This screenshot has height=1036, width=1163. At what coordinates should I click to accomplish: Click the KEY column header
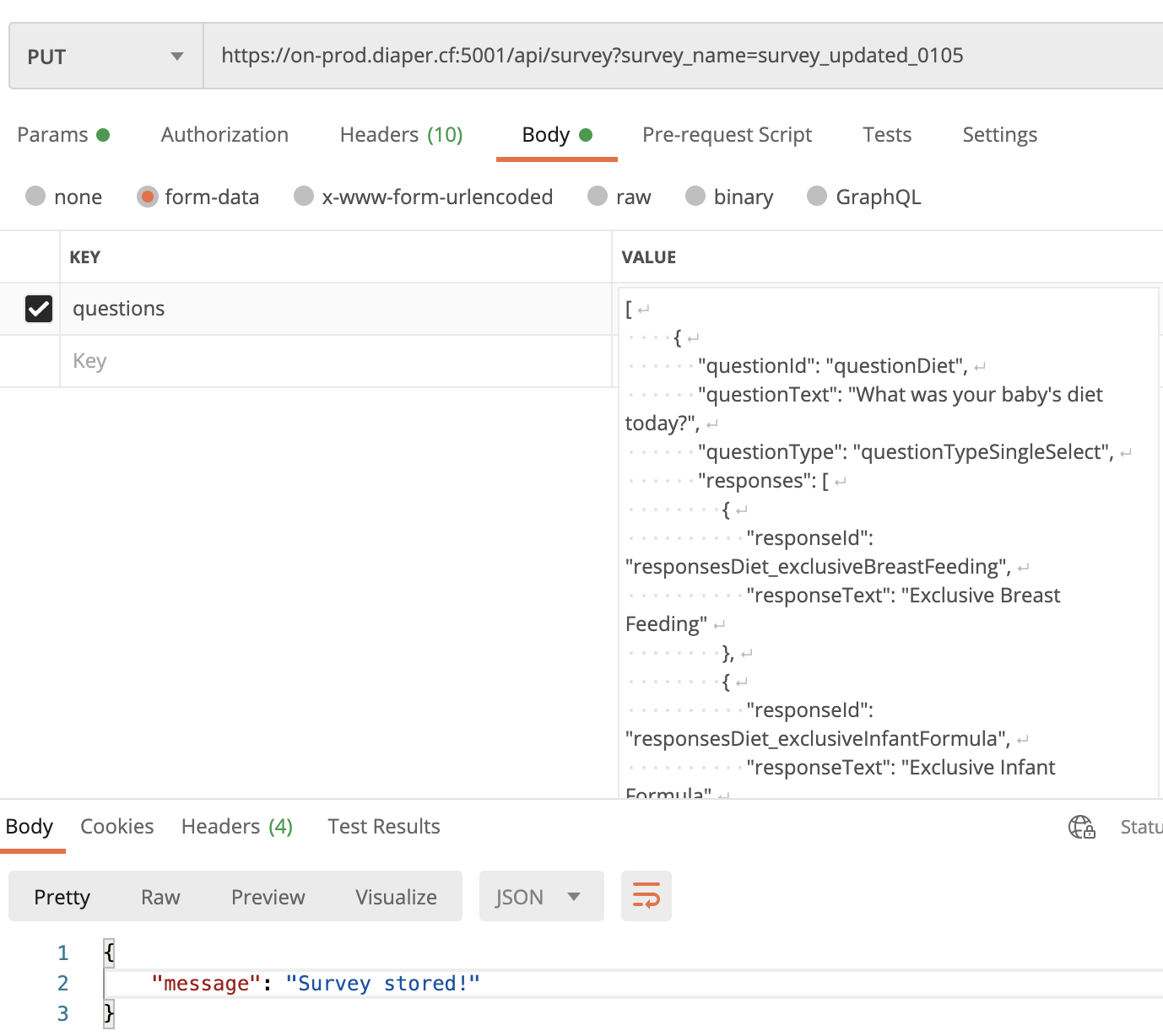tap(84, 257)
